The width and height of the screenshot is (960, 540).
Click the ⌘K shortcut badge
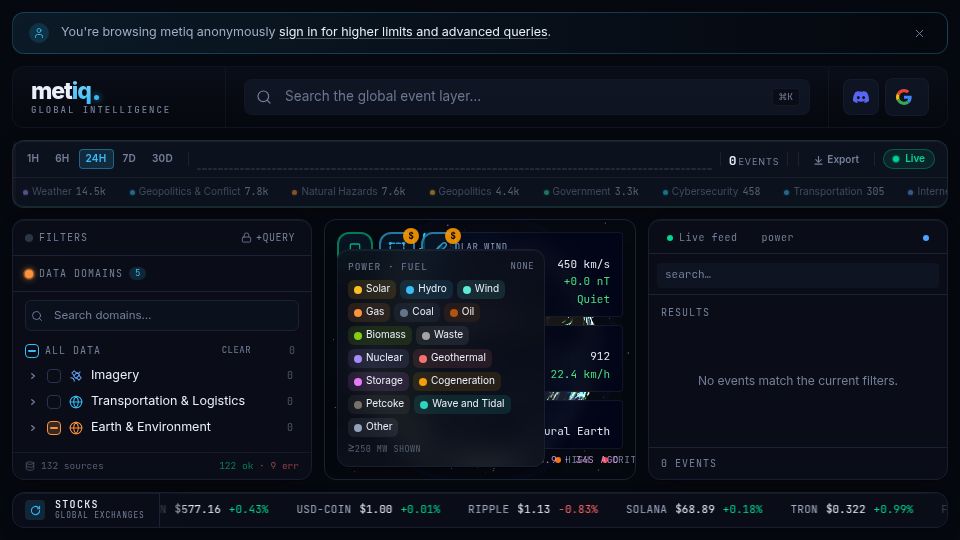click(x=785, y=97)
